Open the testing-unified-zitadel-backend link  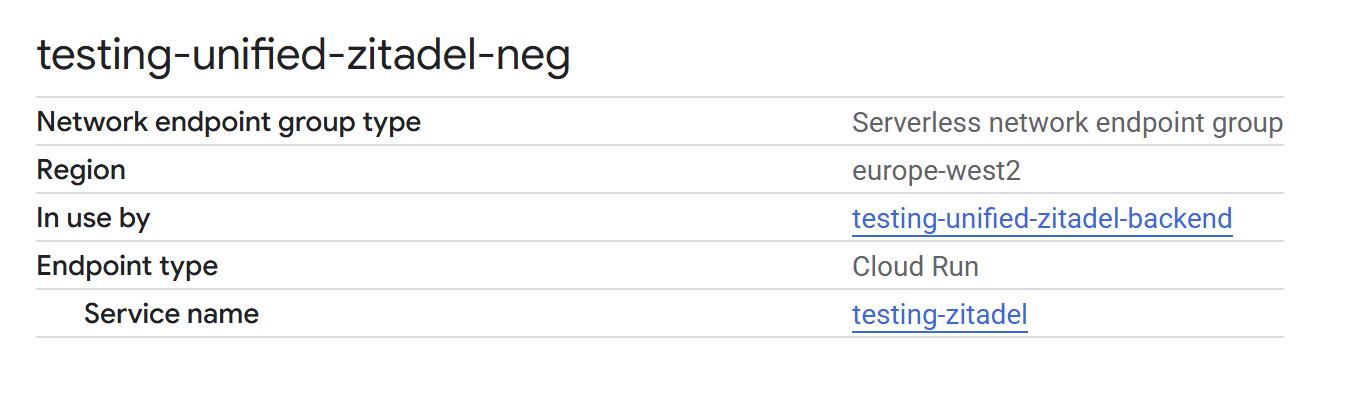click(x=1041, y=218)
